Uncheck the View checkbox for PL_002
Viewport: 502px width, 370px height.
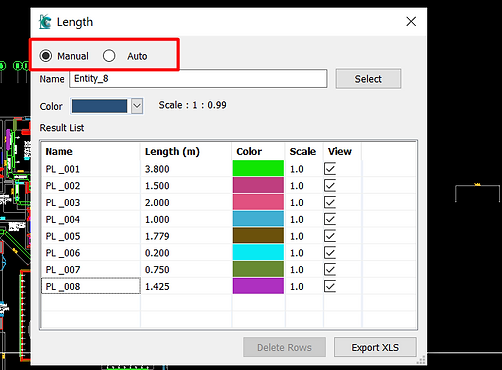pos(330,185)
